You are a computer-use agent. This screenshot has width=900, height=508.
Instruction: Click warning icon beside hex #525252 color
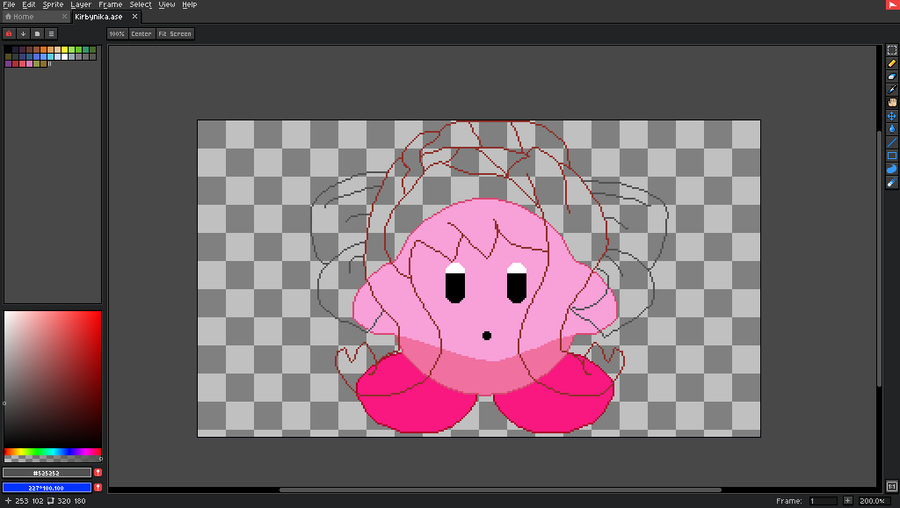coord(98,472)
